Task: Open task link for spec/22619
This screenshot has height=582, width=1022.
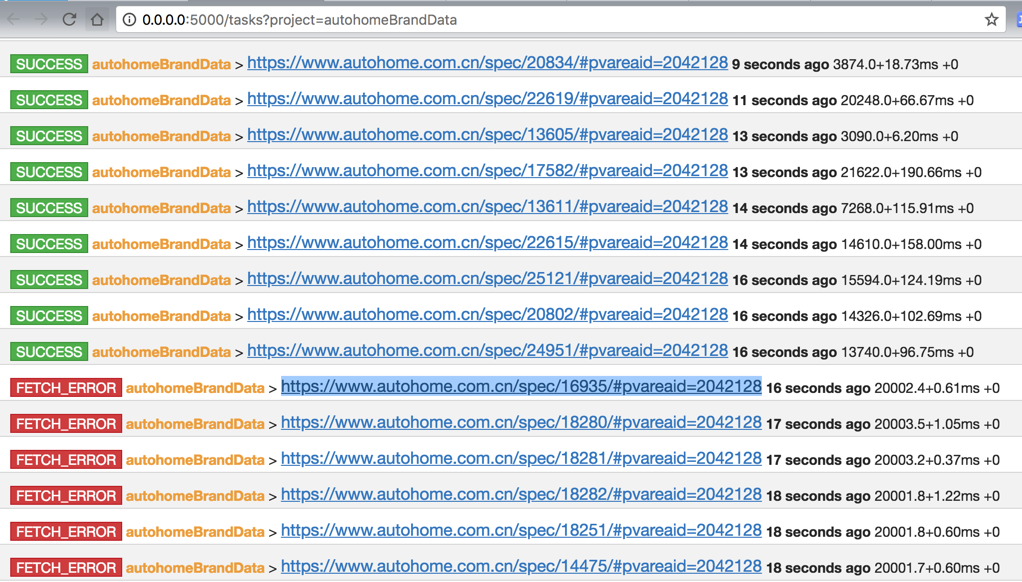Action: coord(487,98)
